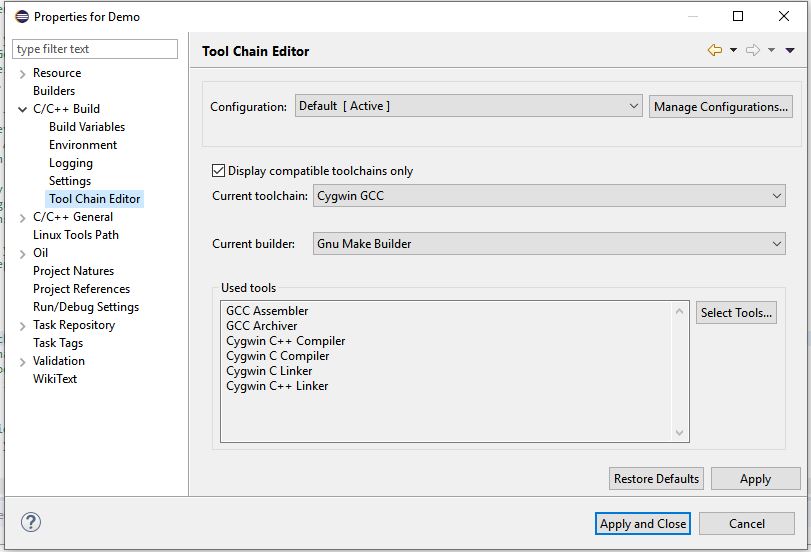Viewport: 811px width, 552px height.
Task: Select Cygwin C Linker entry
Action: pyautogui.click(x=269, y=371)
